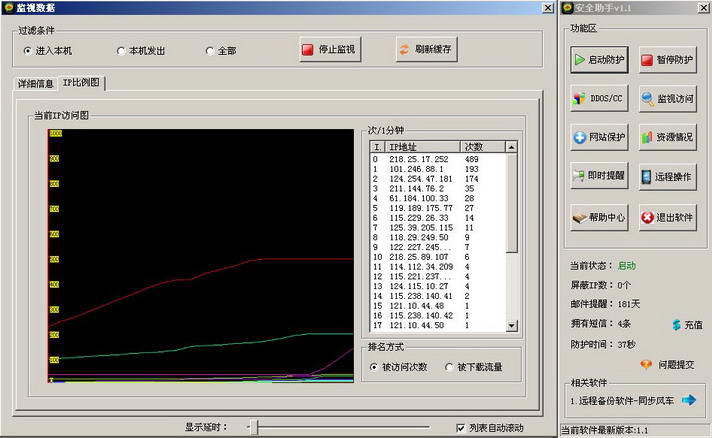This screenshot has width=712, height=438.
Task: Open 远程操作 remote operation
Action: [x=667, y=176]
